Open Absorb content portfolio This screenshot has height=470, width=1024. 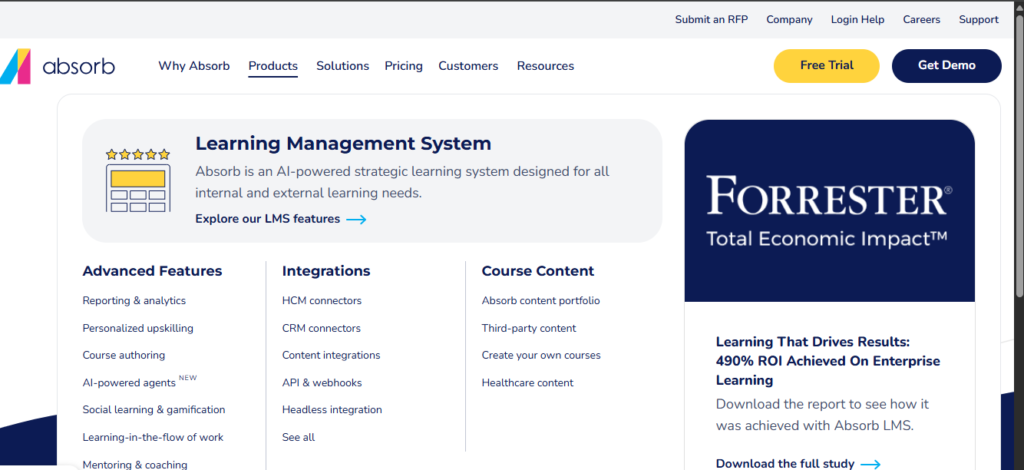(x=541, y=301)
